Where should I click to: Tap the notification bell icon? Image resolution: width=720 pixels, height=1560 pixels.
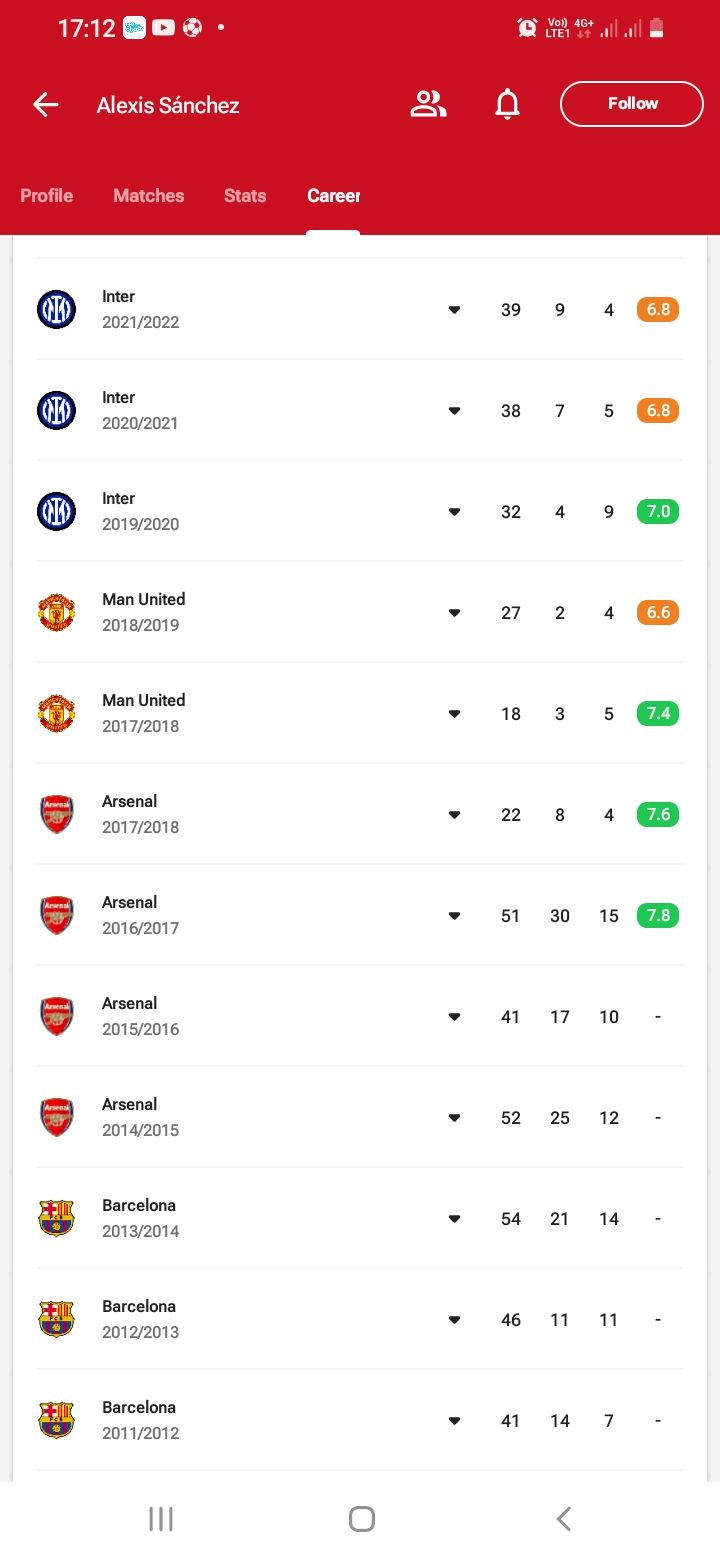[x=508, y=104]
